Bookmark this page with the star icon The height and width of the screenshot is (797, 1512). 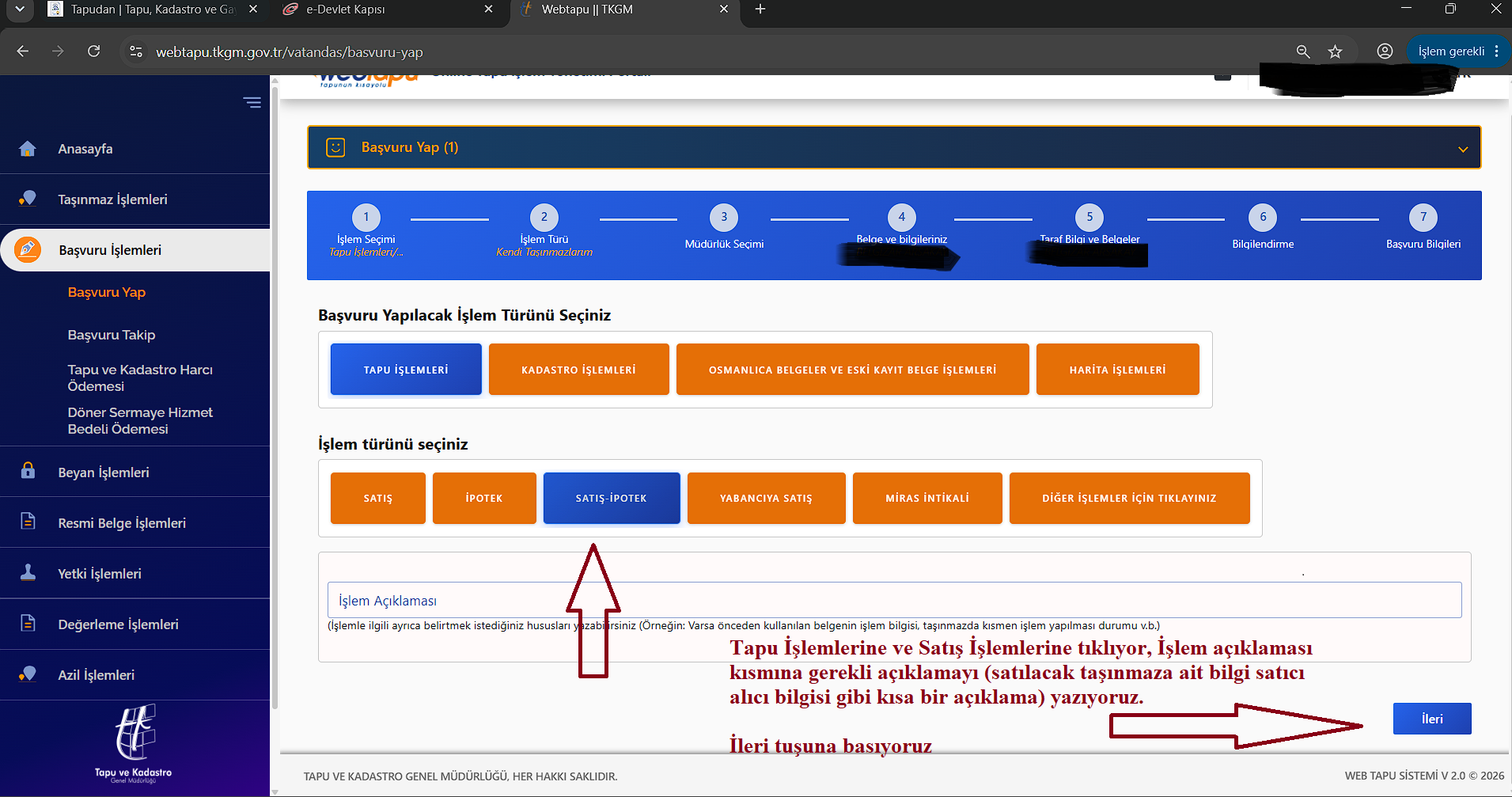point(1336,51)
